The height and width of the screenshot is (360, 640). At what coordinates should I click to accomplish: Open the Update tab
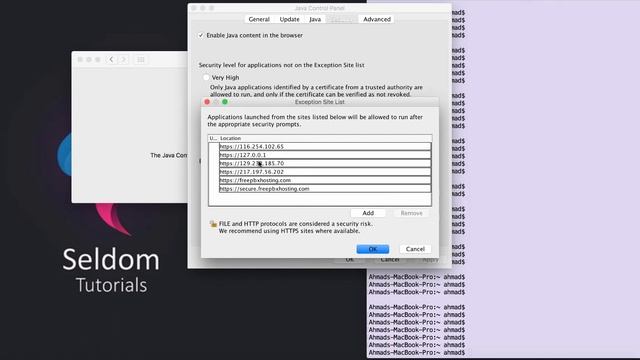pos(289,19)
